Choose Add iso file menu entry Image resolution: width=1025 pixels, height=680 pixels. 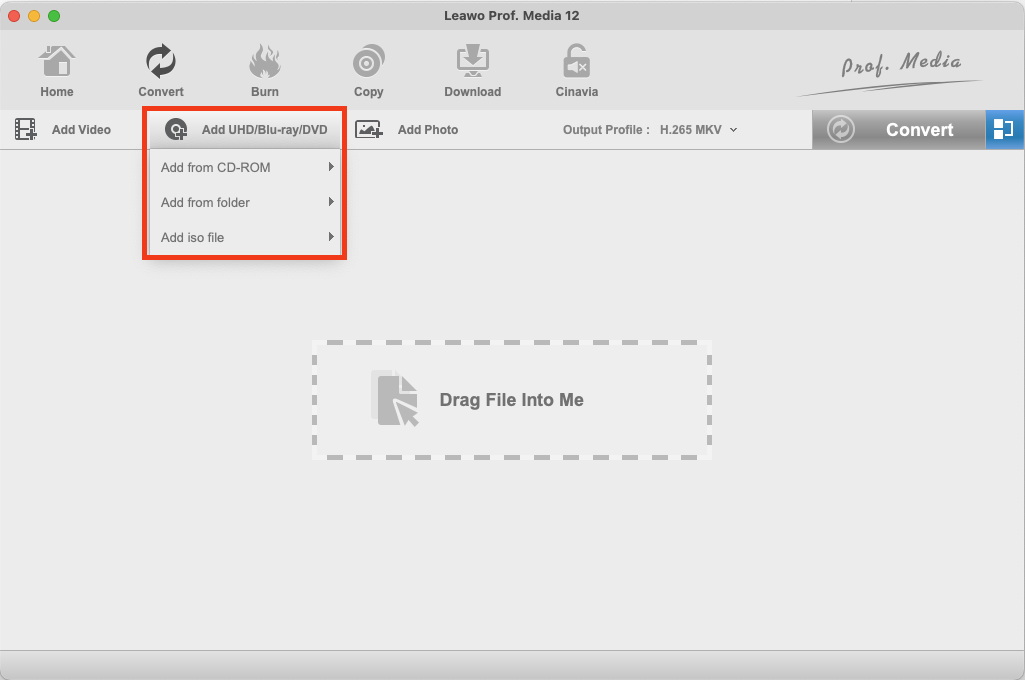pos(244,237)
